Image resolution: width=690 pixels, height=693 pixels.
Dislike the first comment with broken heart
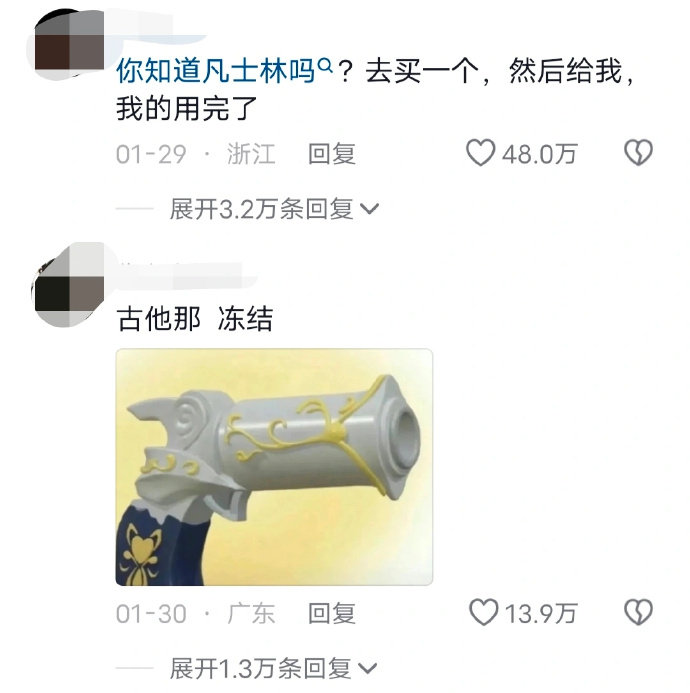click(x=638, y=153)
